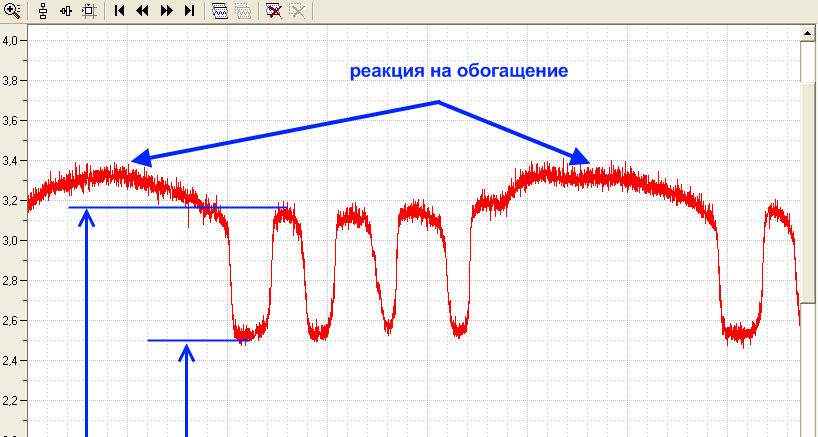Click the grayed-out dashed-frame cross icon
This screenshot has width=818, height=437.
tap(297, 10)
